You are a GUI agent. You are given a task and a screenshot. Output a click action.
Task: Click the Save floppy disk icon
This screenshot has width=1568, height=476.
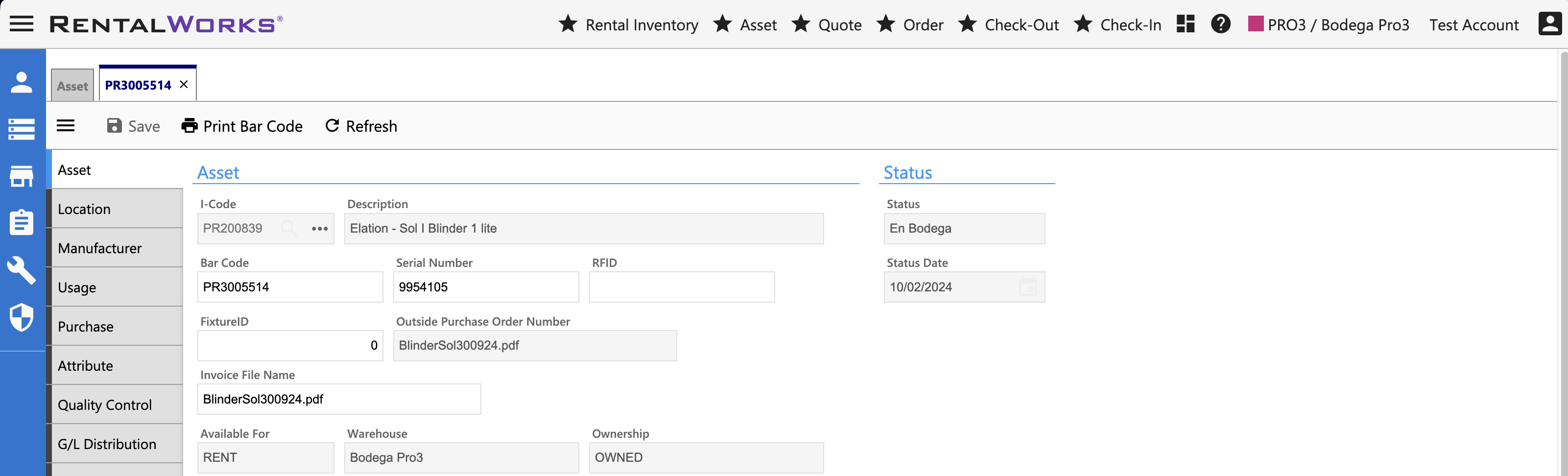[115, 125]
